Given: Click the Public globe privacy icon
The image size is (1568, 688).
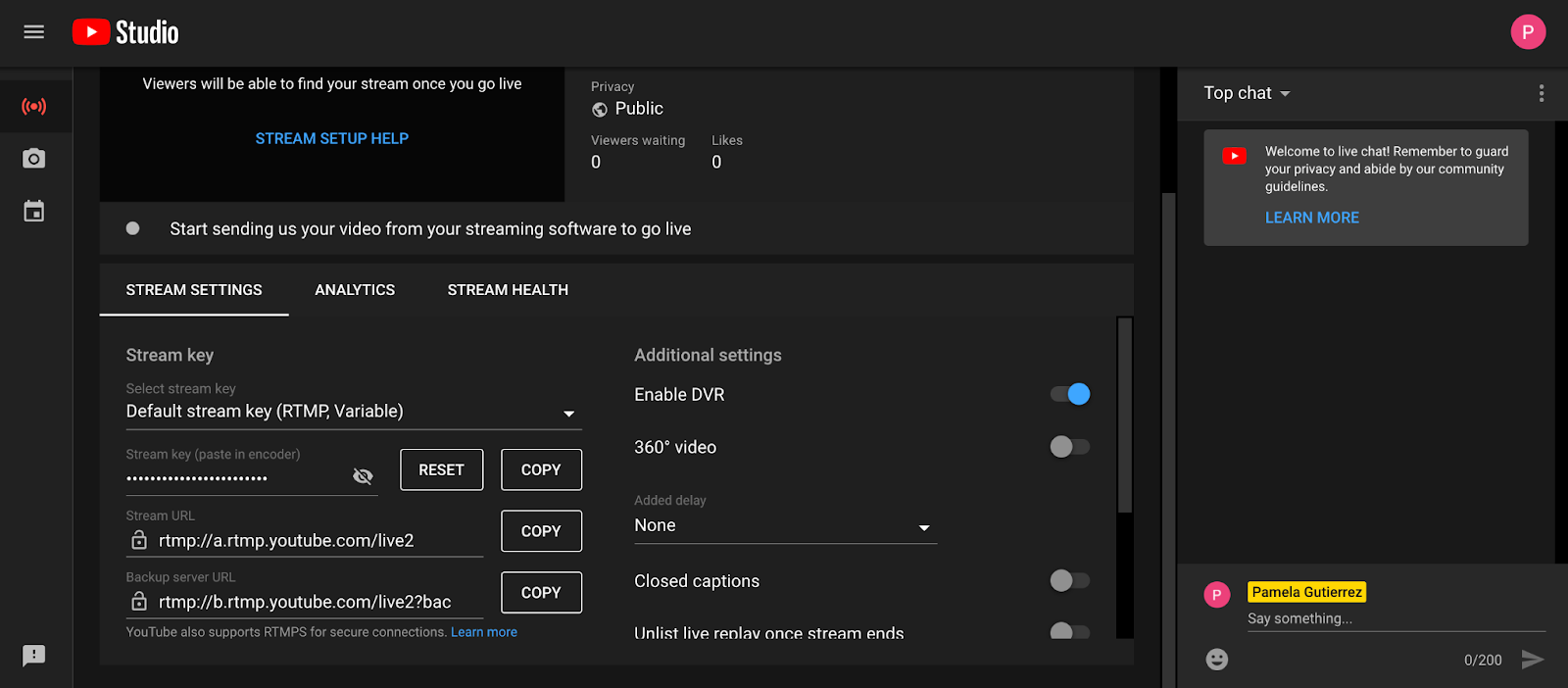Looking at the screenshot, I should tap(600, 110).
